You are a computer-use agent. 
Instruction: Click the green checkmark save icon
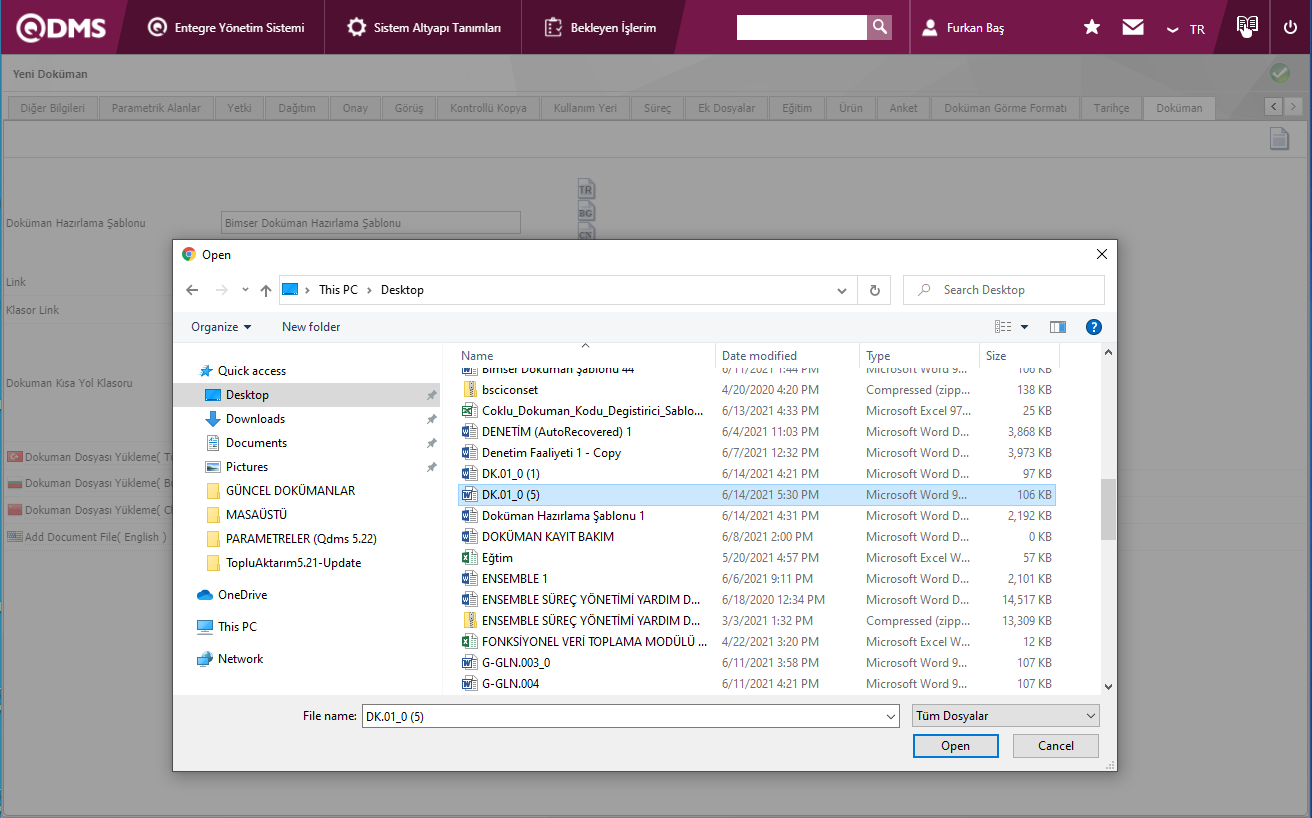1279,73
